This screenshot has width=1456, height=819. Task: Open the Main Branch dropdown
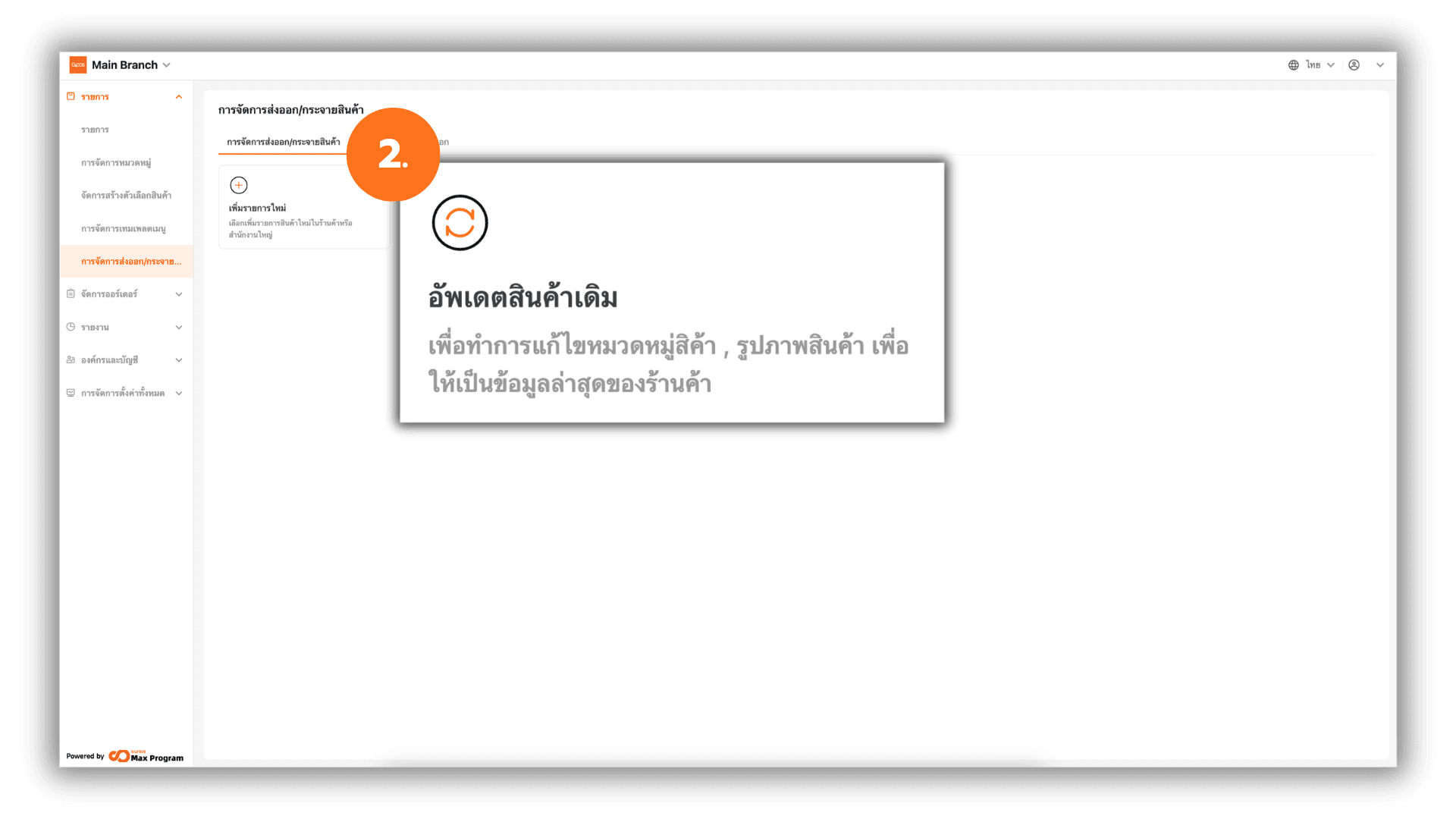pyautogui.click(x=130, y=65)
